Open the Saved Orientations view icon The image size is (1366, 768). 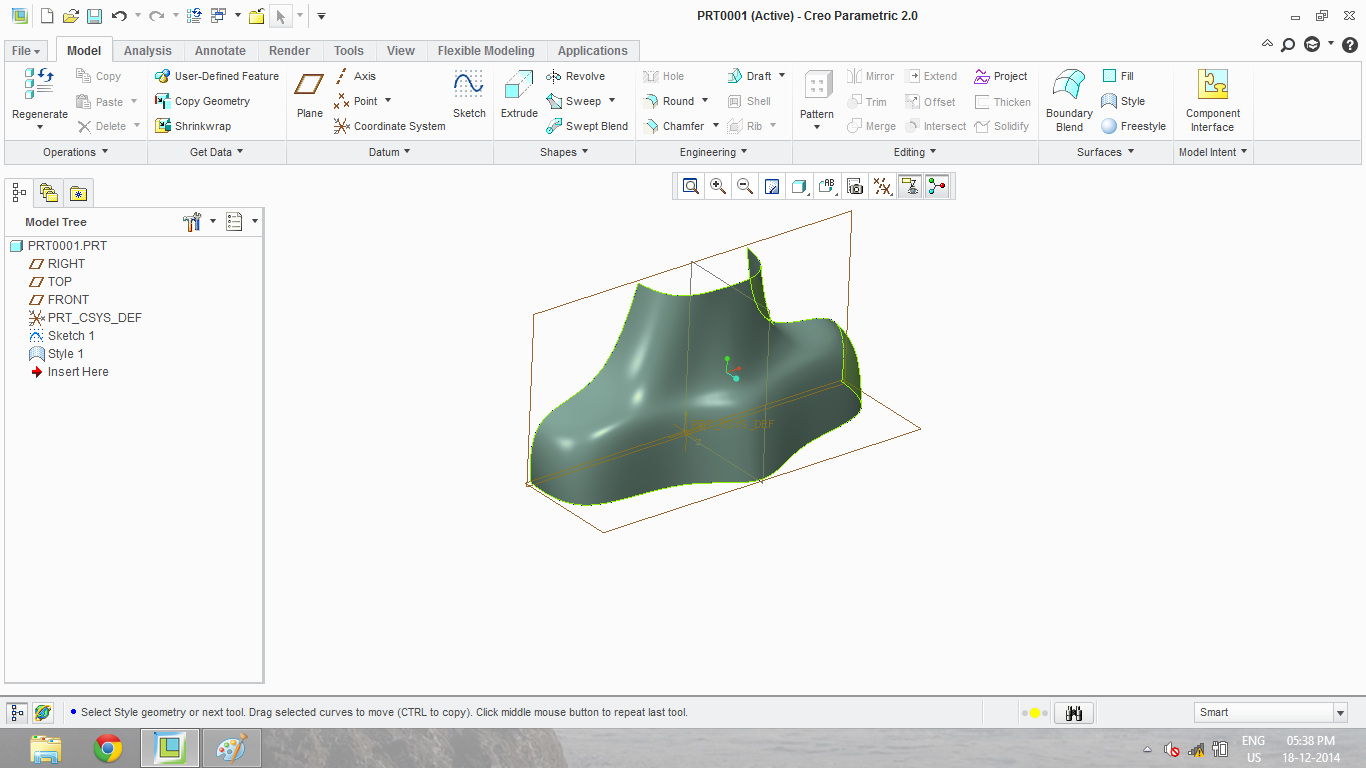pyautogui.click(x=827, y=186)
